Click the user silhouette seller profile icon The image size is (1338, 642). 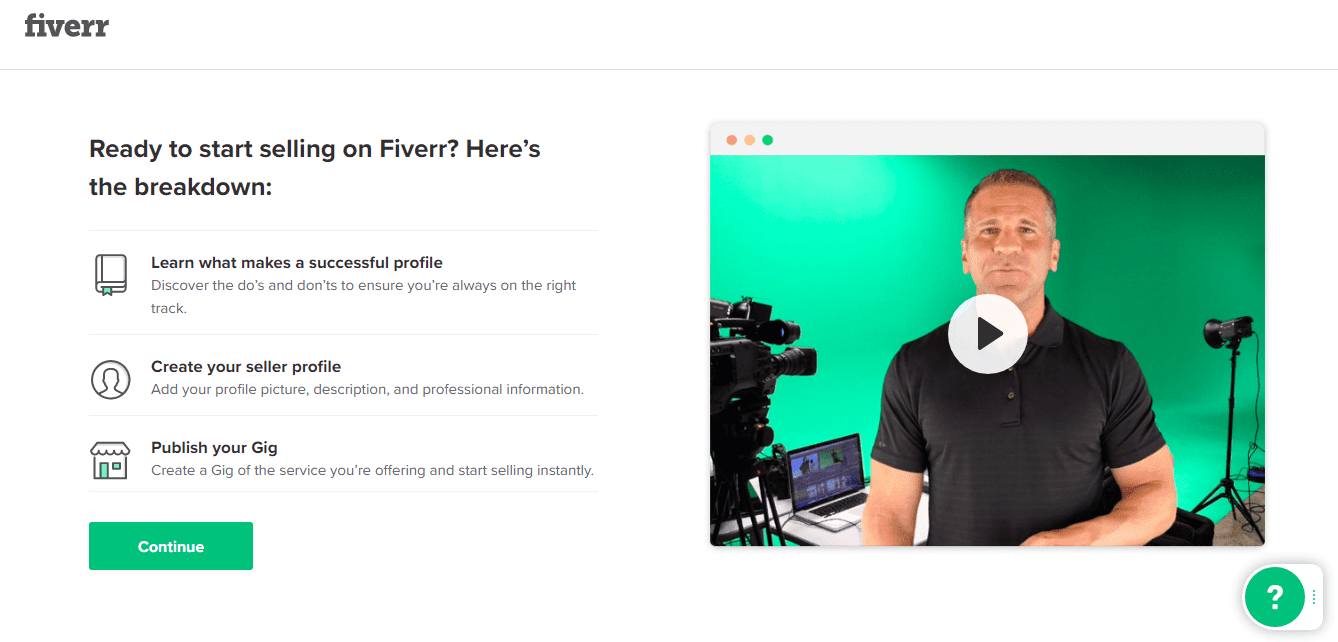pyautogui.click(x=111, y=380)
